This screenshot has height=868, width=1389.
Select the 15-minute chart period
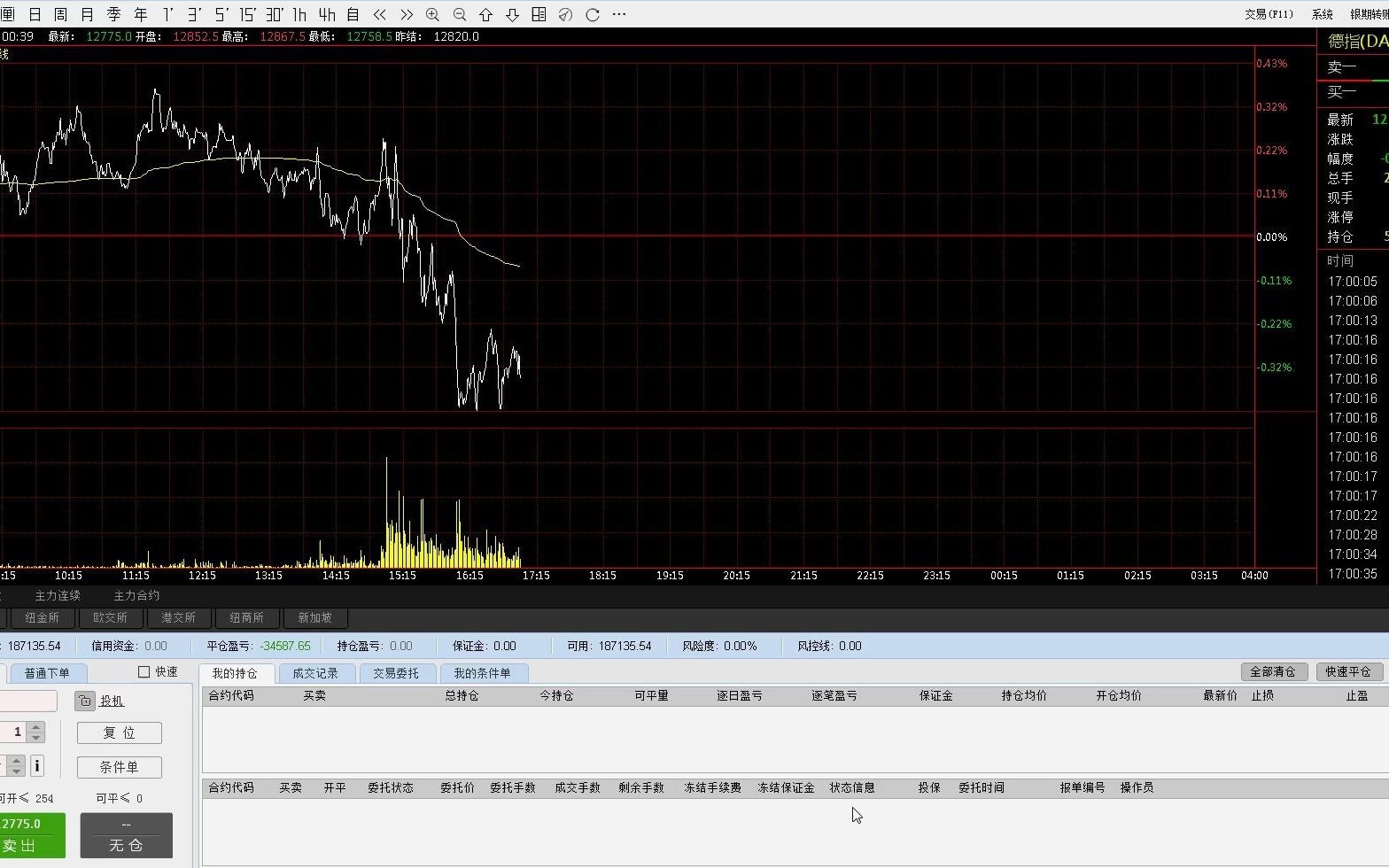pyautogui.click(x=247, y=14)
